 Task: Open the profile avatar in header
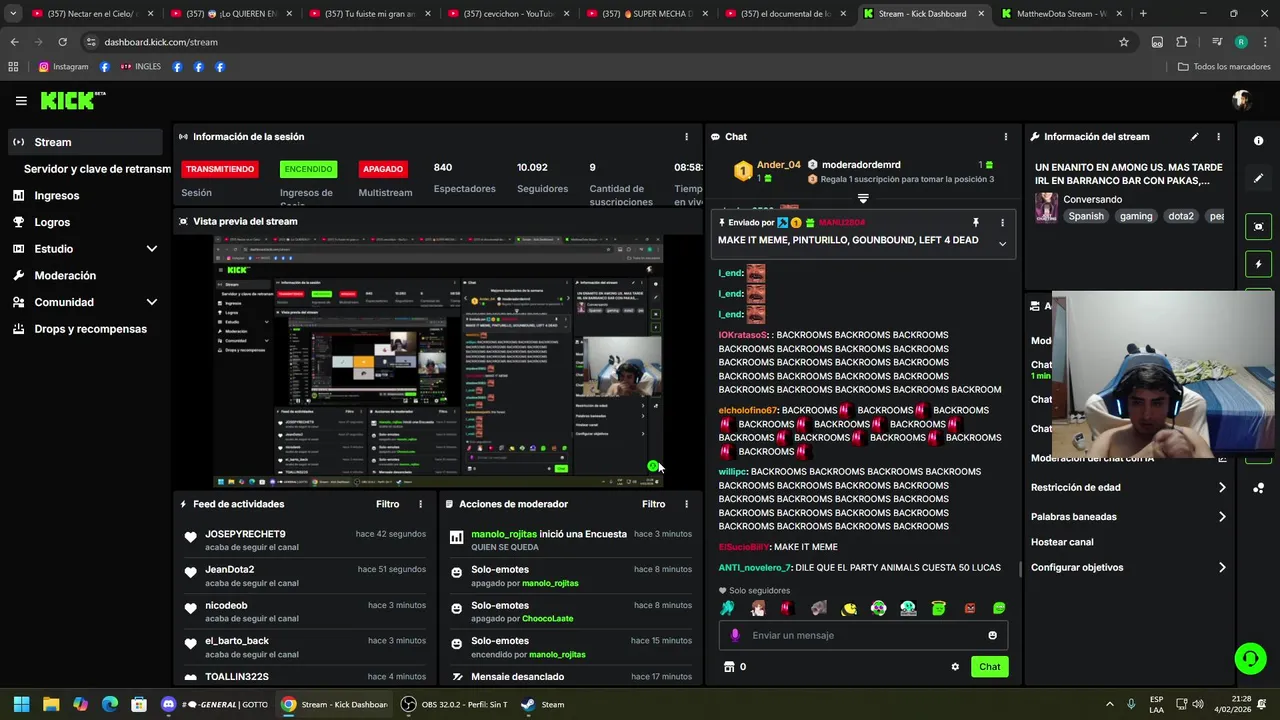click(x=1242, y=100)
